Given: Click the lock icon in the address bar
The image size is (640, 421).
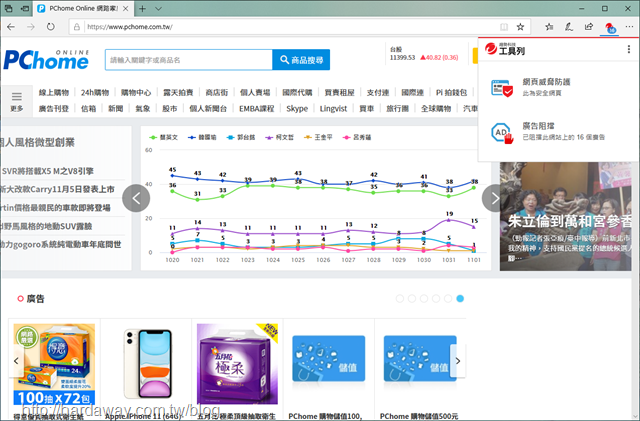Looking at the screenshot, I should (x=77, y=27).
